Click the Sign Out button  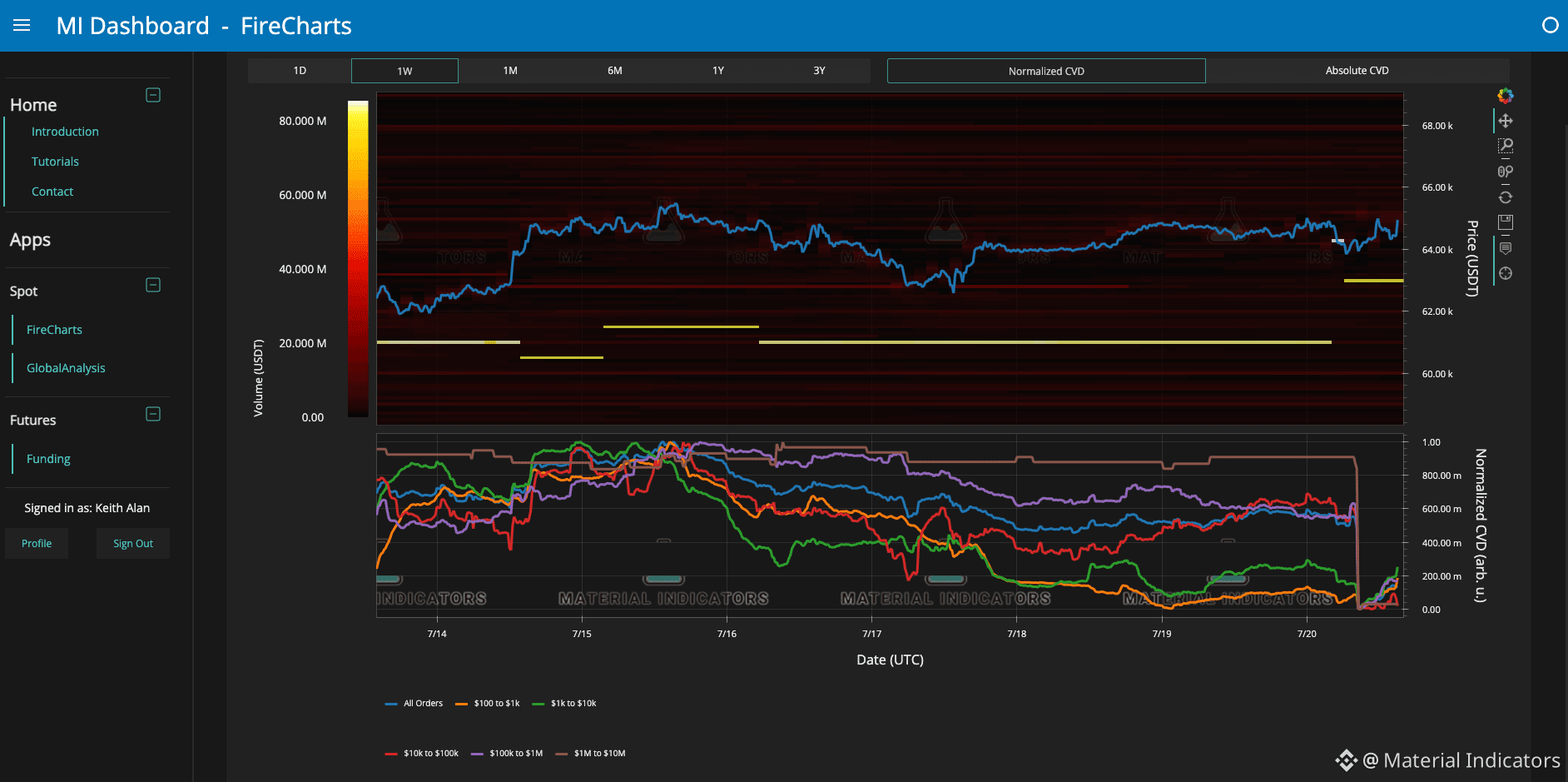pyautogui.click(x=133, y=544)
